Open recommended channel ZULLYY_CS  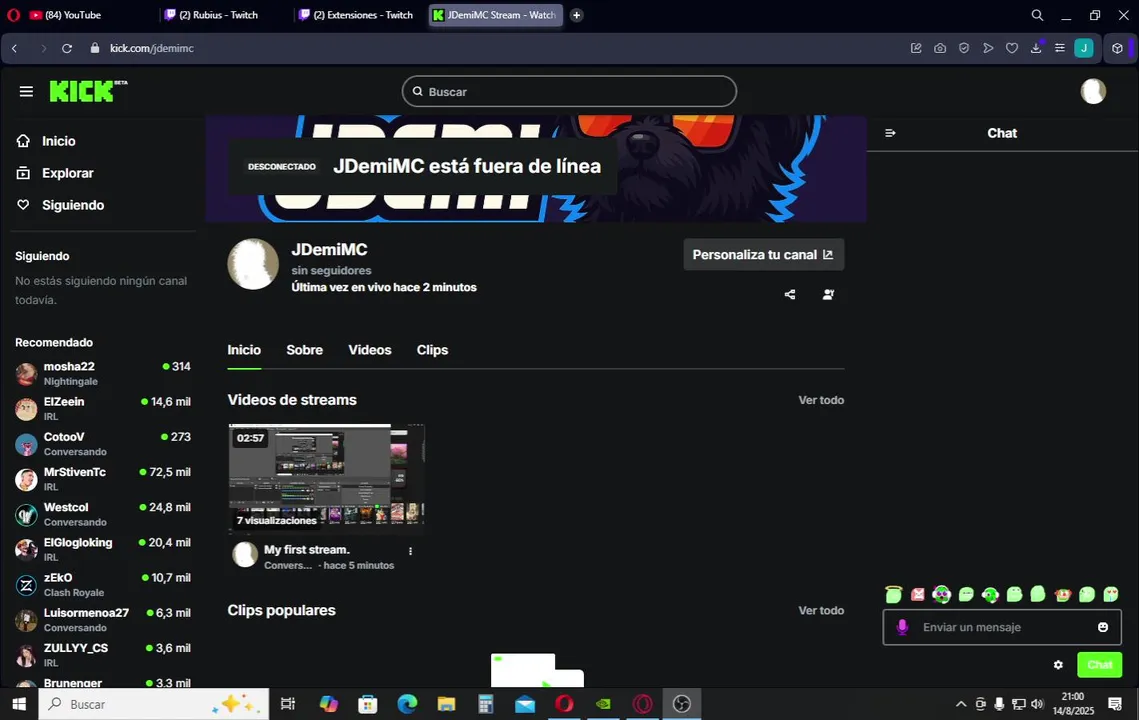102,655
